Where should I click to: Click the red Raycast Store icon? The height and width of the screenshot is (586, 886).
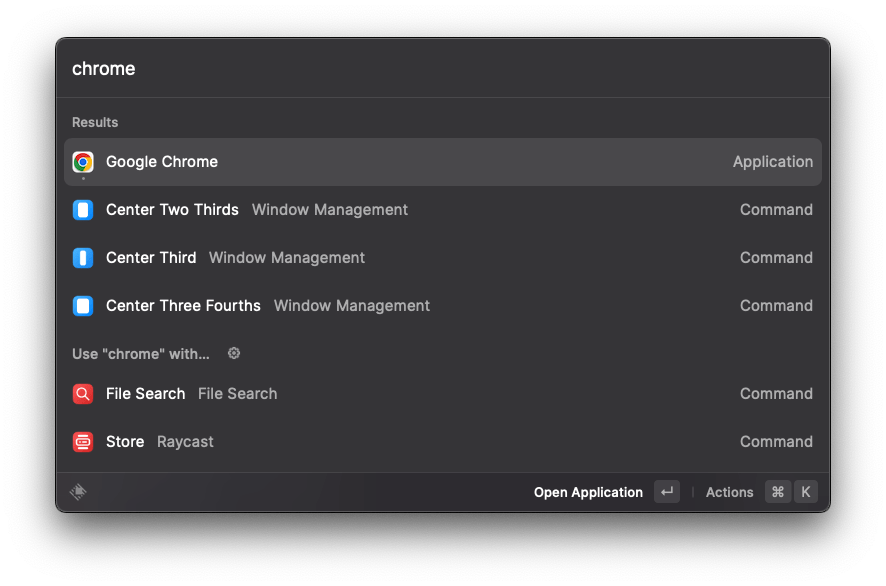[83, 442]
